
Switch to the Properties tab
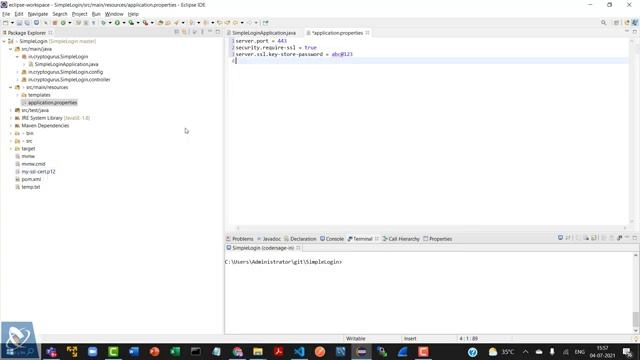point(438,239)
